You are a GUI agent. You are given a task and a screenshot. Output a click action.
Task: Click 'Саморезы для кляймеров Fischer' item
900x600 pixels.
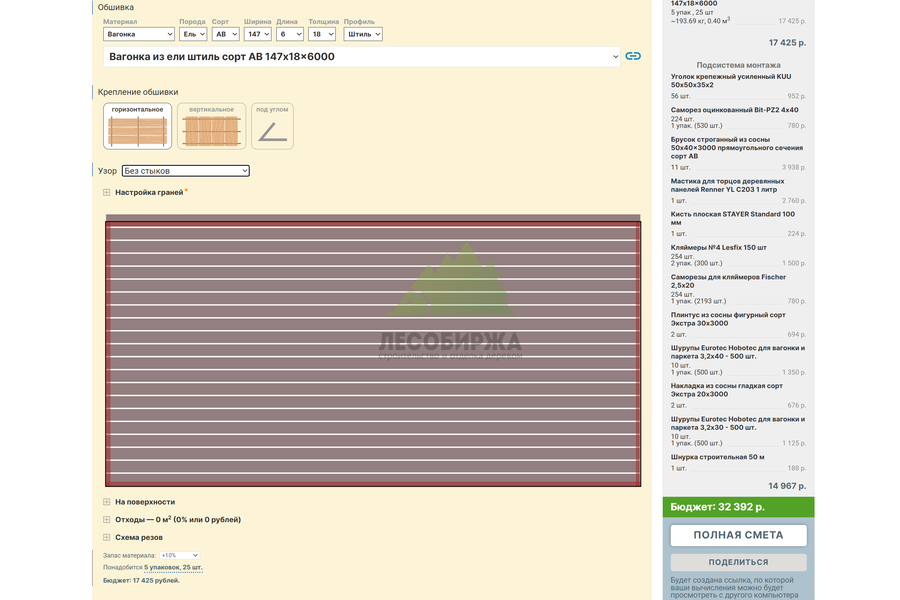tap(728, 281)
